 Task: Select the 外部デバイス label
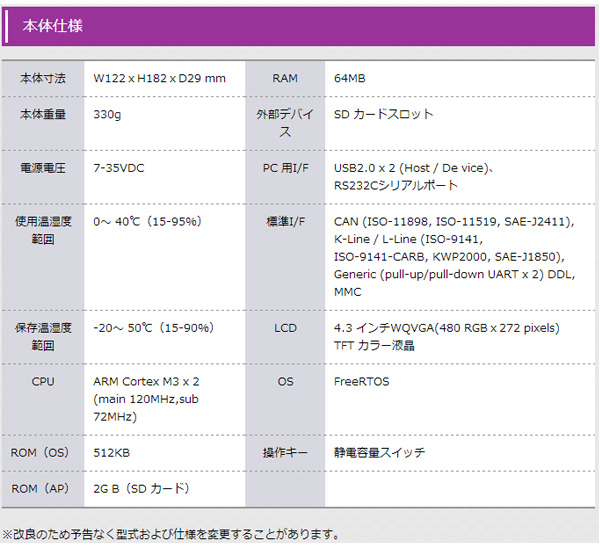[x=285, y=123]
